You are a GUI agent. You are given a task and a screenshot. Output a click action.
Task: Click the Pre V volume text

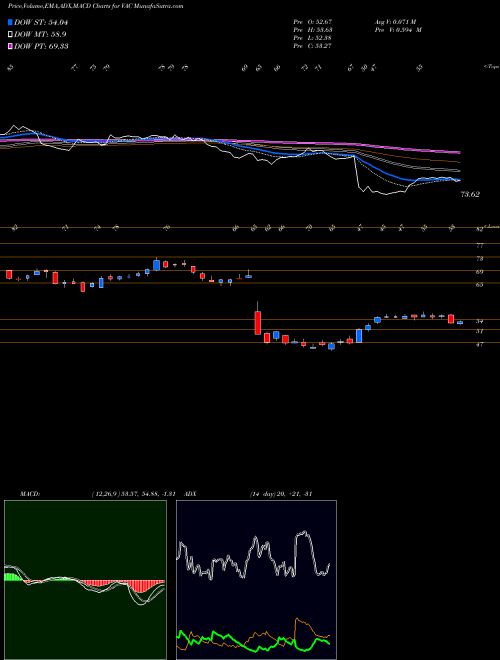pyautogui.click(x=398, y=29)
